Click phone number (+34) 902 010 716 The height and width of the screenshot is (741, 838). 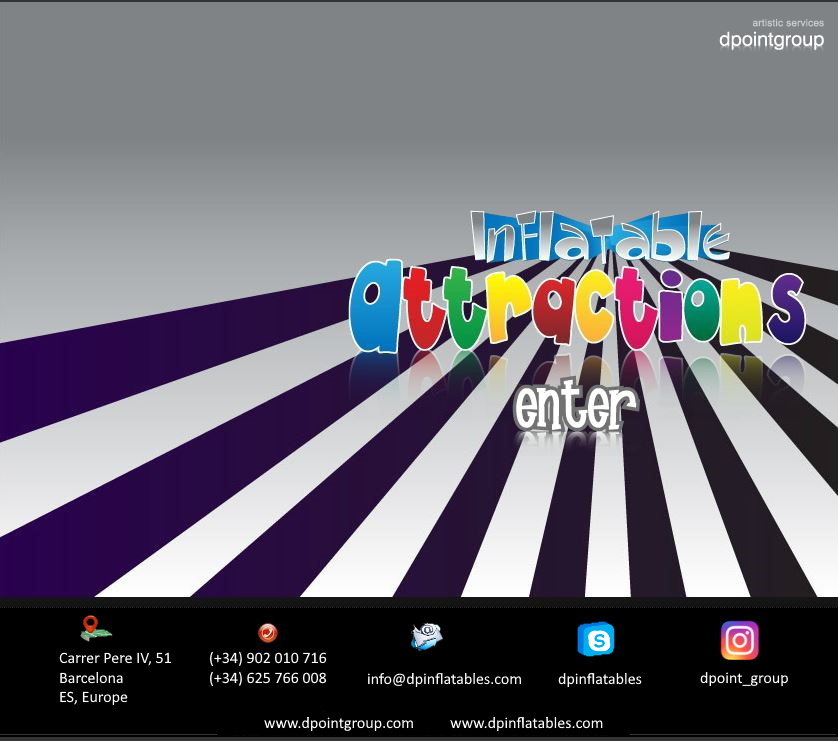pos(267,658)
